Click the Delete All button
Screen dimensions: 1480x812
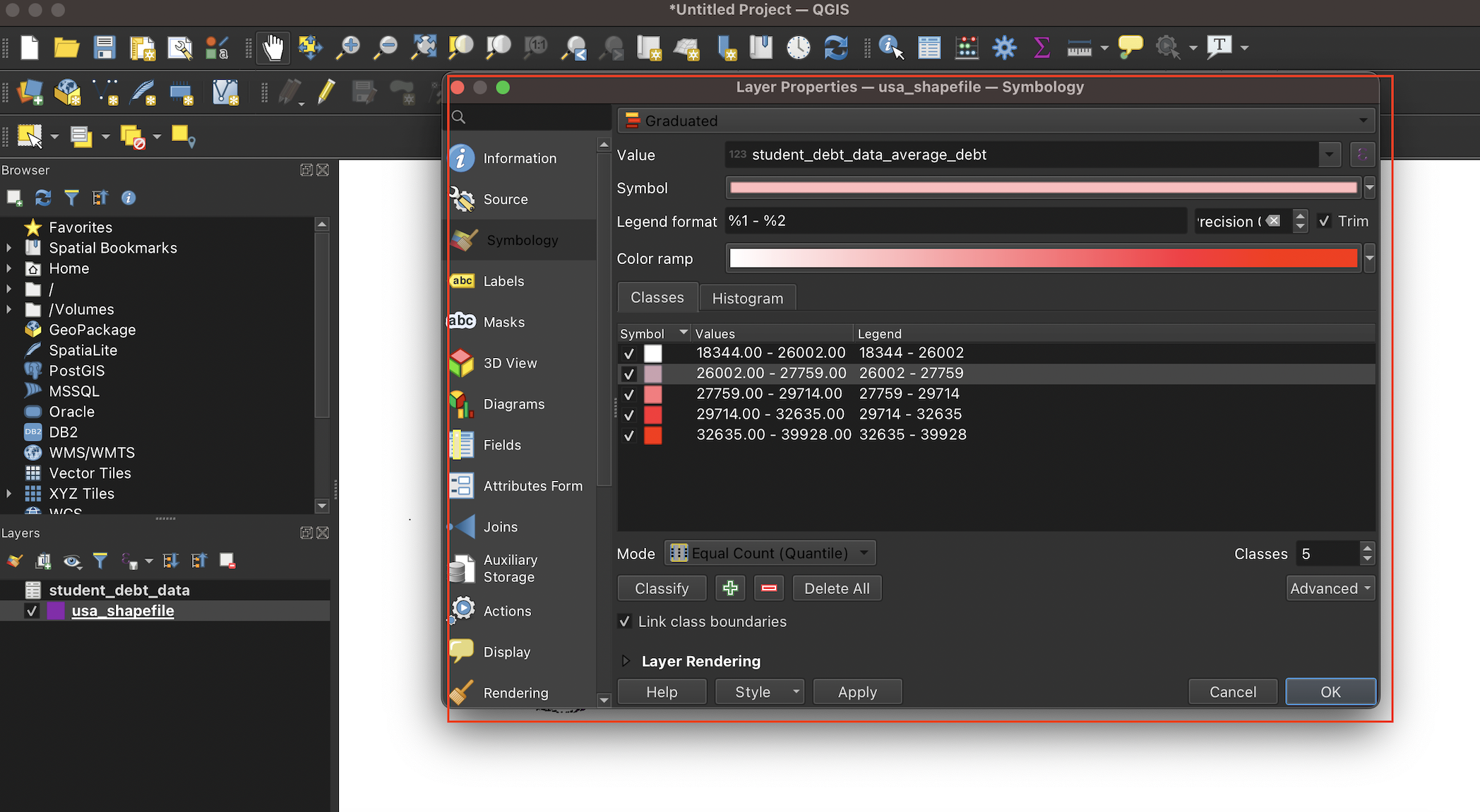pos(837,588)
